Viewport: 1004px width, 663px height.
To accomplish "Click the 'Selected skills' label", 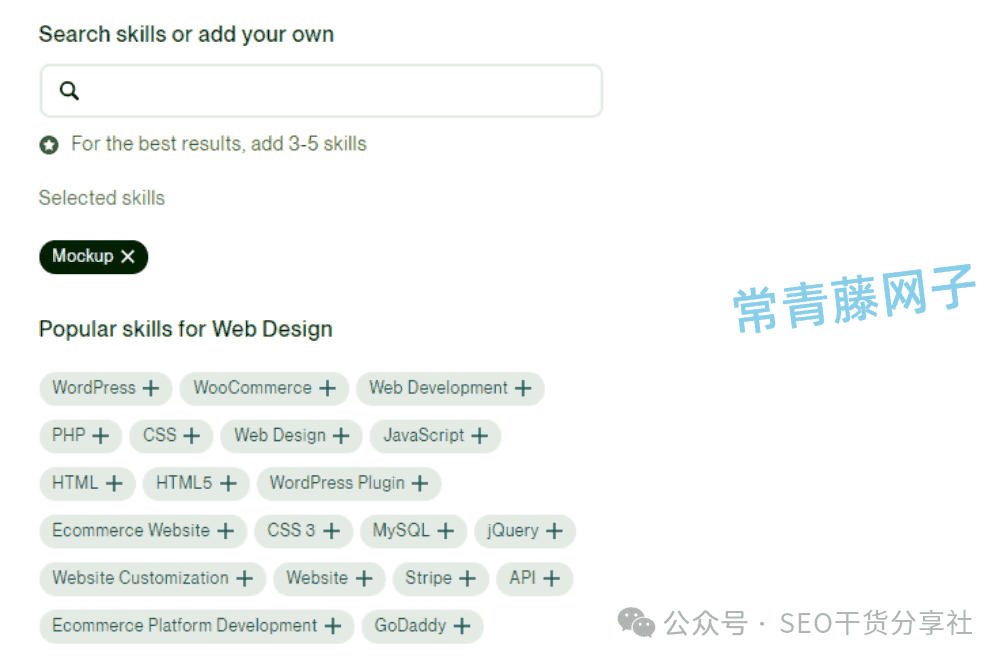I will 102,198.
